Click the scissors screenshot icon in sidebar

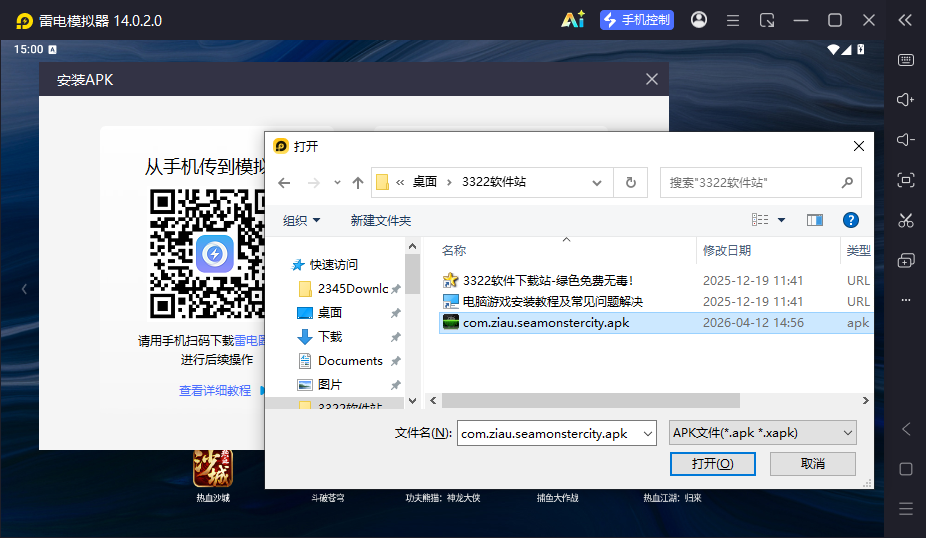(x=905, y=220)
